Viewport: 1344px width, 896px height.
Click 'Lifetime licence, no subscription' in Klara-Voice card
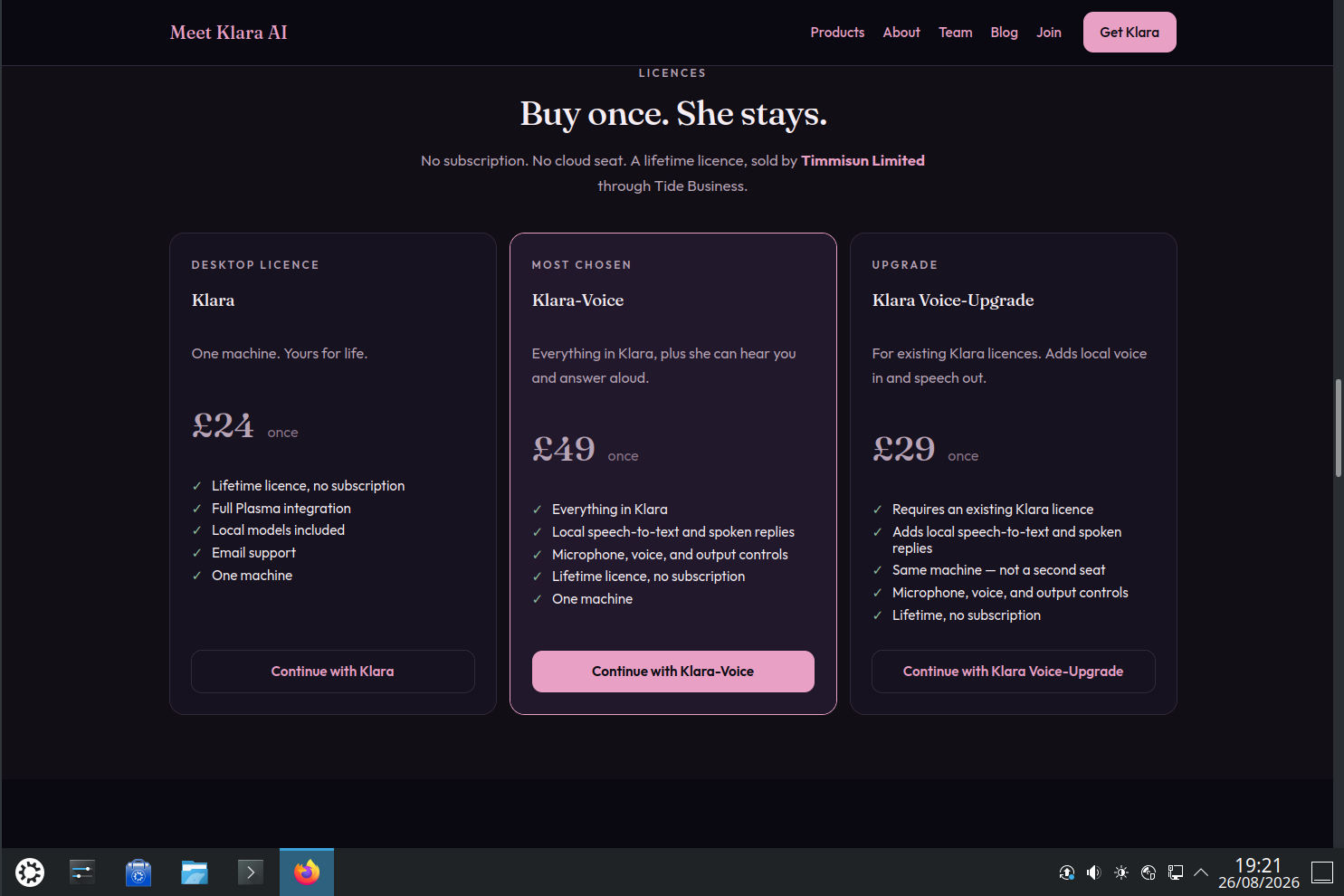(649, 577)
